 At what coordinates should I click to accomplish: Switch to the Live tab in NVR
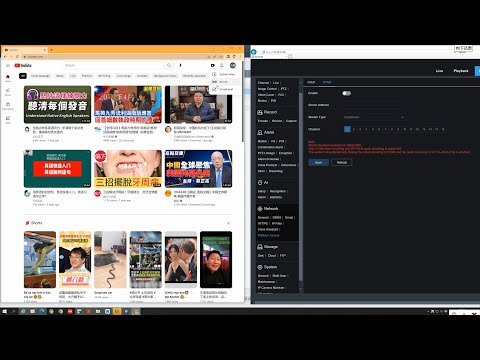pos(439,71)
